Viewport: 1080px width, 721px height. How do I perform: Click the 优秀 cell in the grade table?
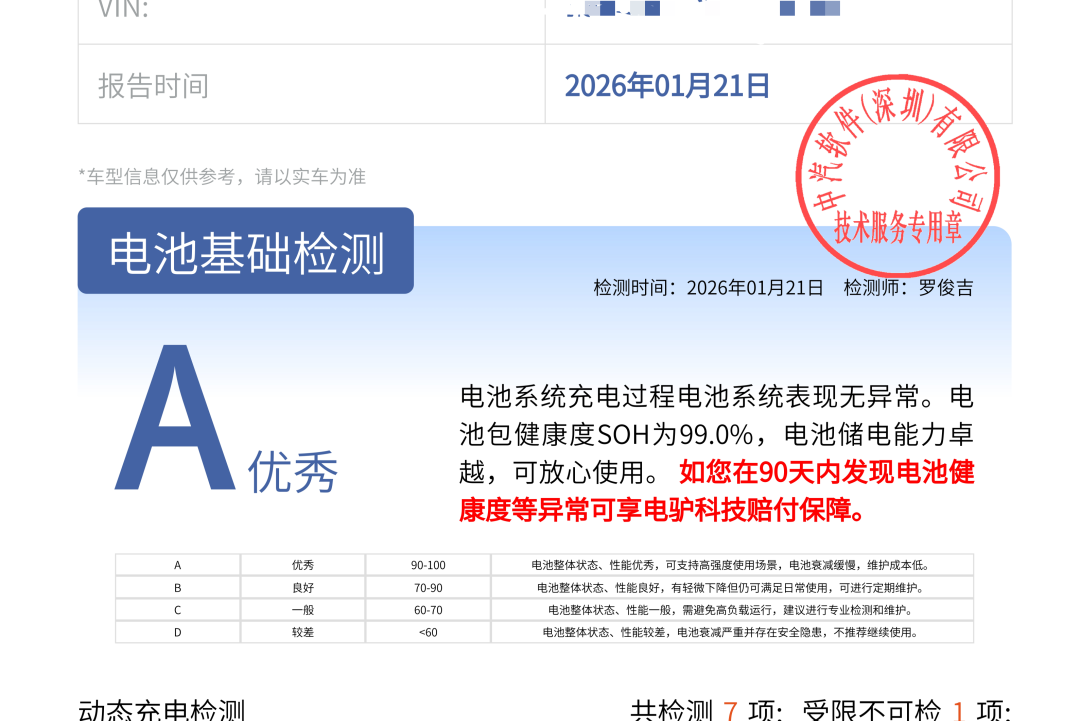click(303, 565)
